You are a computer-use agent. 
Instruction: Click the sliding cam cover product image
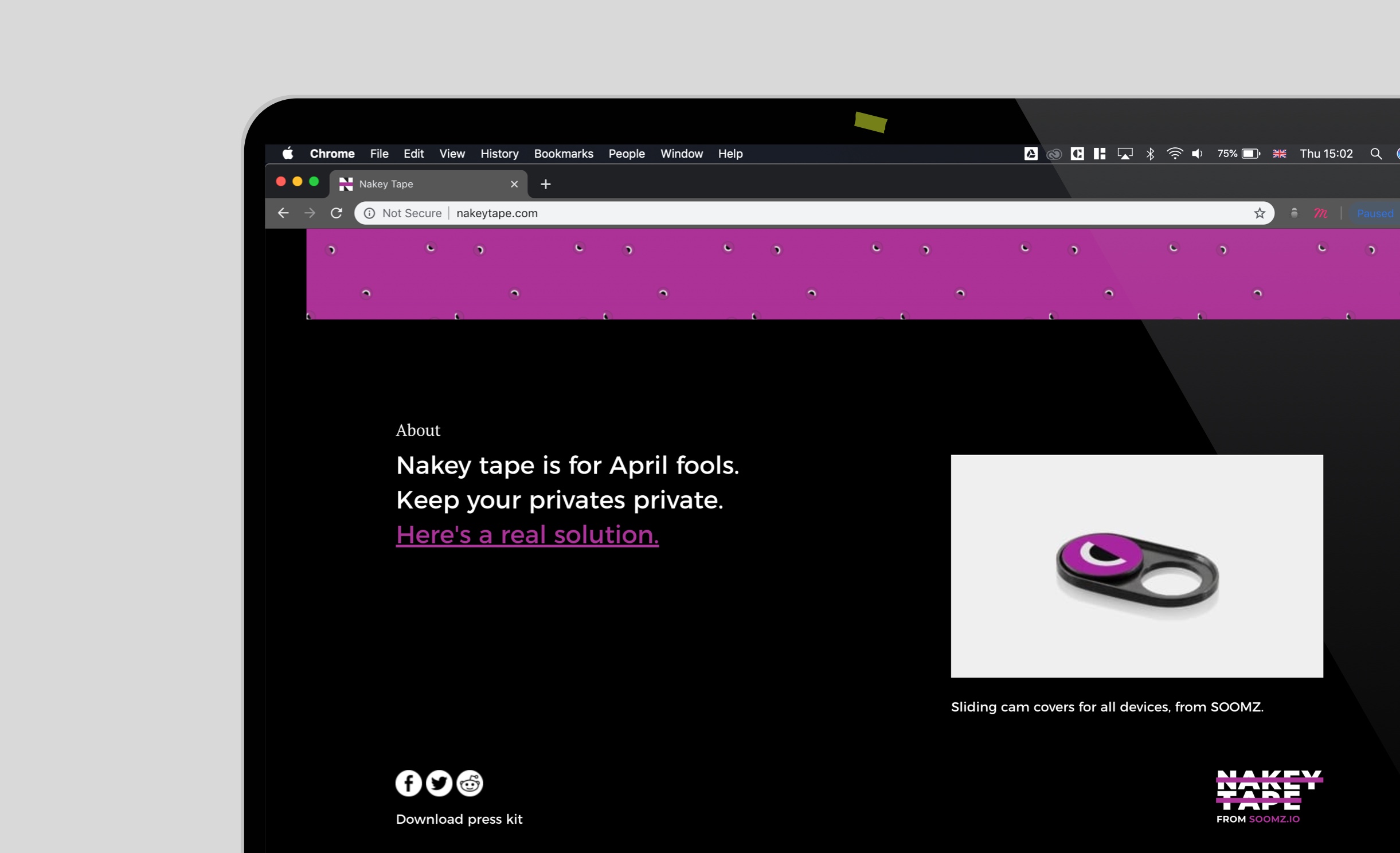[1137, 566]
